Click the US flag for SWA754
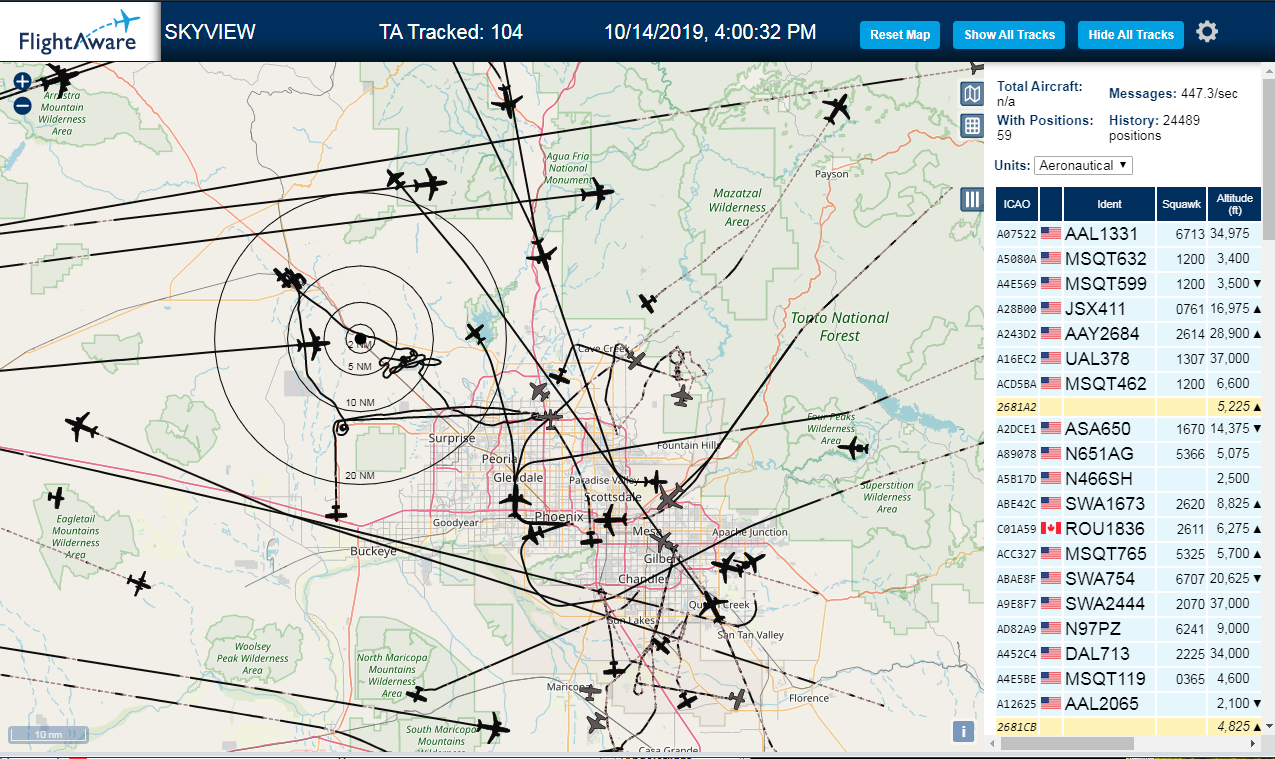1275x759 pixels. click(x=1051, y=578)
